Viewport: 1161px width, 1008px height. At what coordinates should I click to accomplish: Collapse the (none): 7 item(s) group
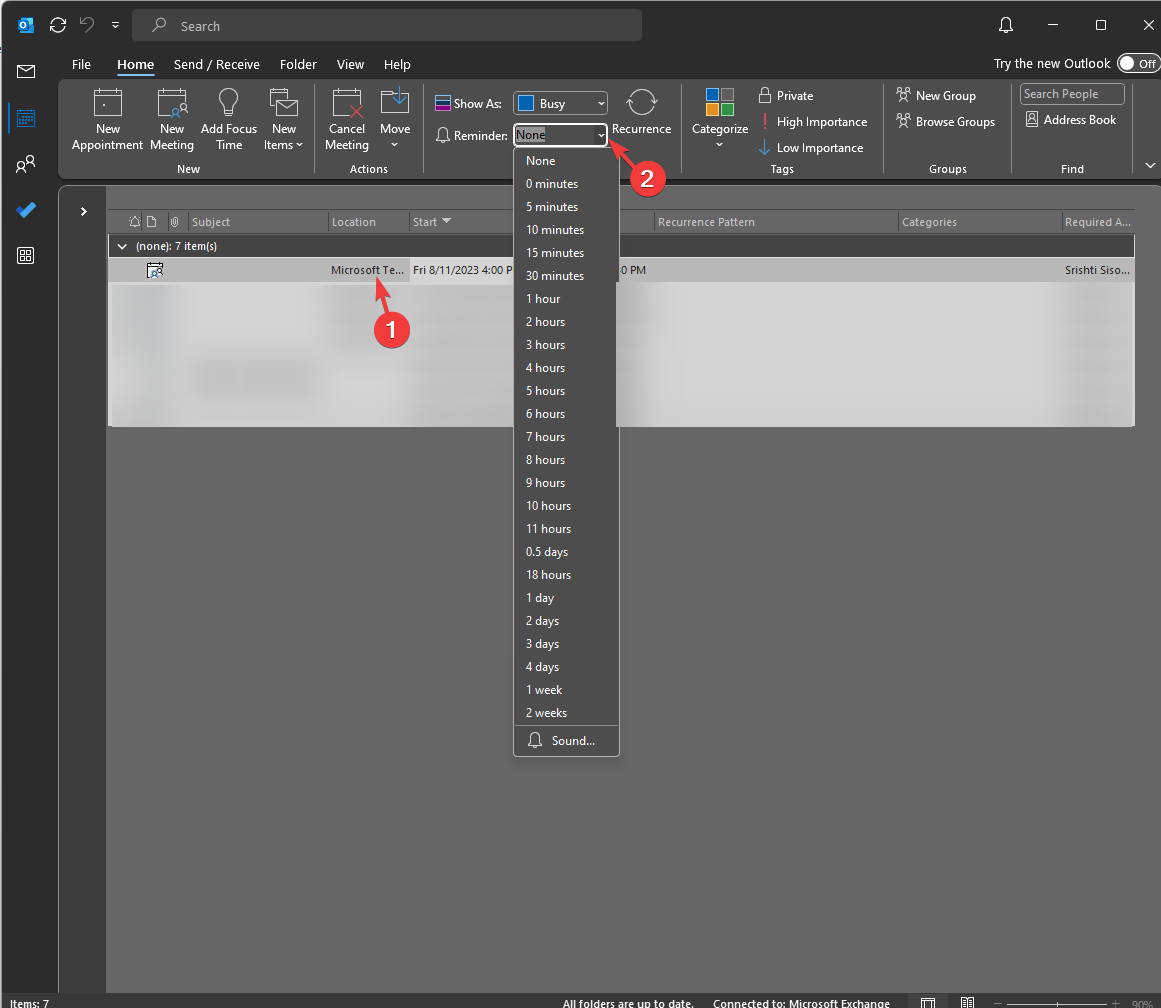[122, 246]
